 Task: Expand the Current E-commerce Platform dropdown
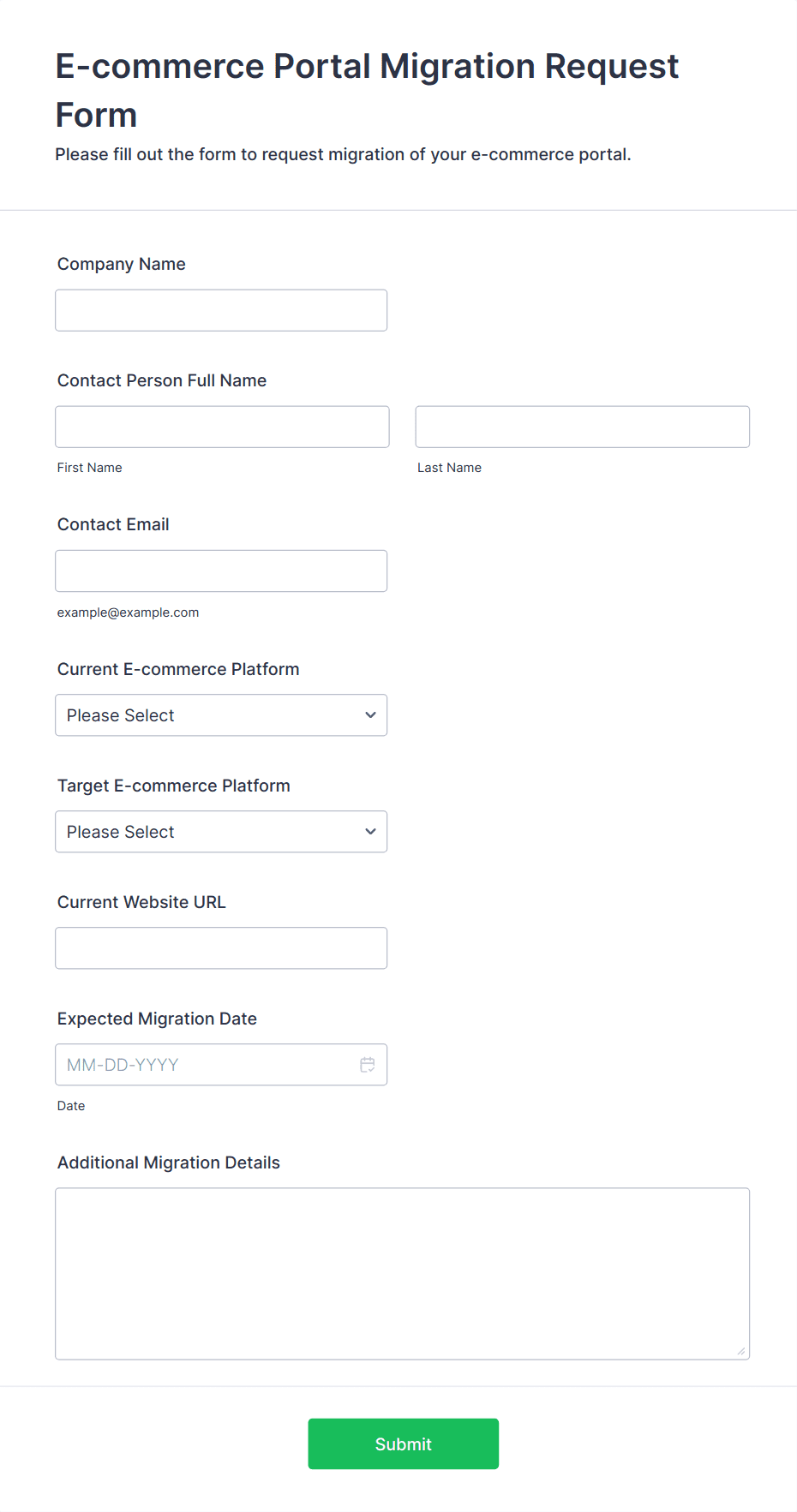221,715
